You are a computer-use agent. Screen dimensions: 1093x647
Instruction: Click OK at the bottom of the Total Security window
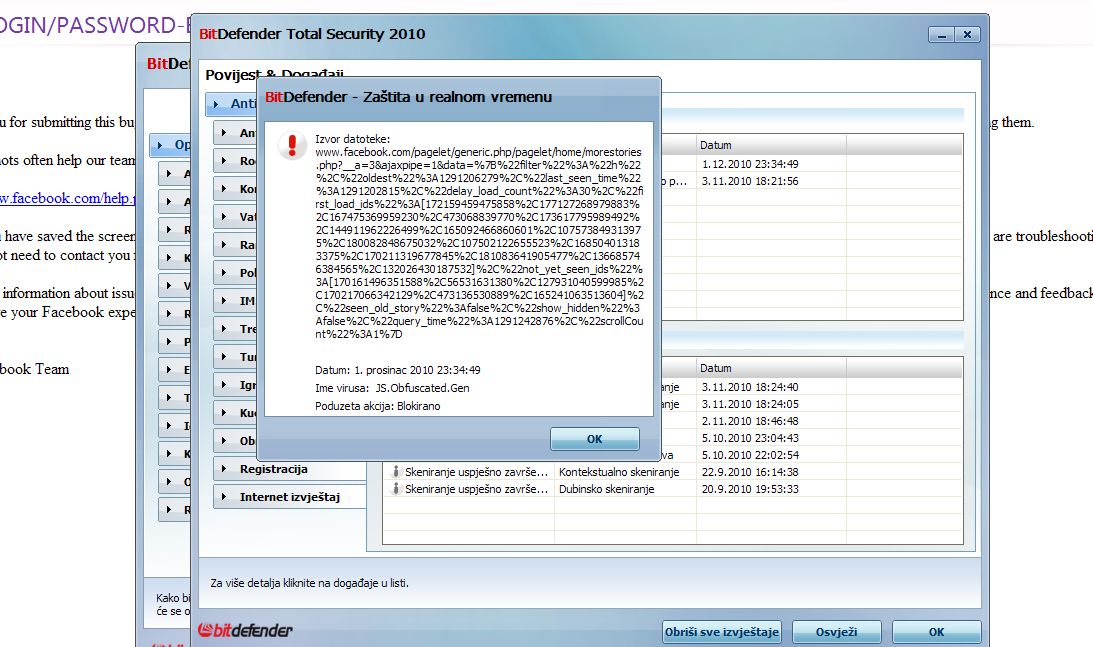[x=936, y=632]
